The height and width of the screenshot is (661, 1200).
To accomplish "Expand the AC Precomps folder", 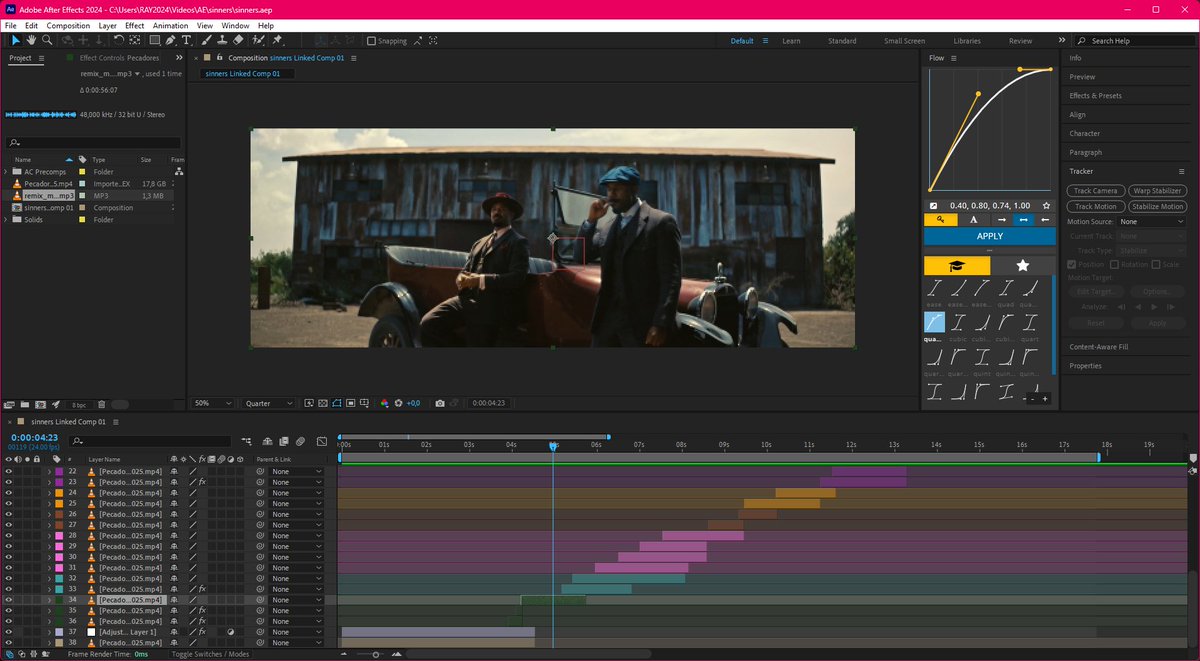I will (6, 172).
